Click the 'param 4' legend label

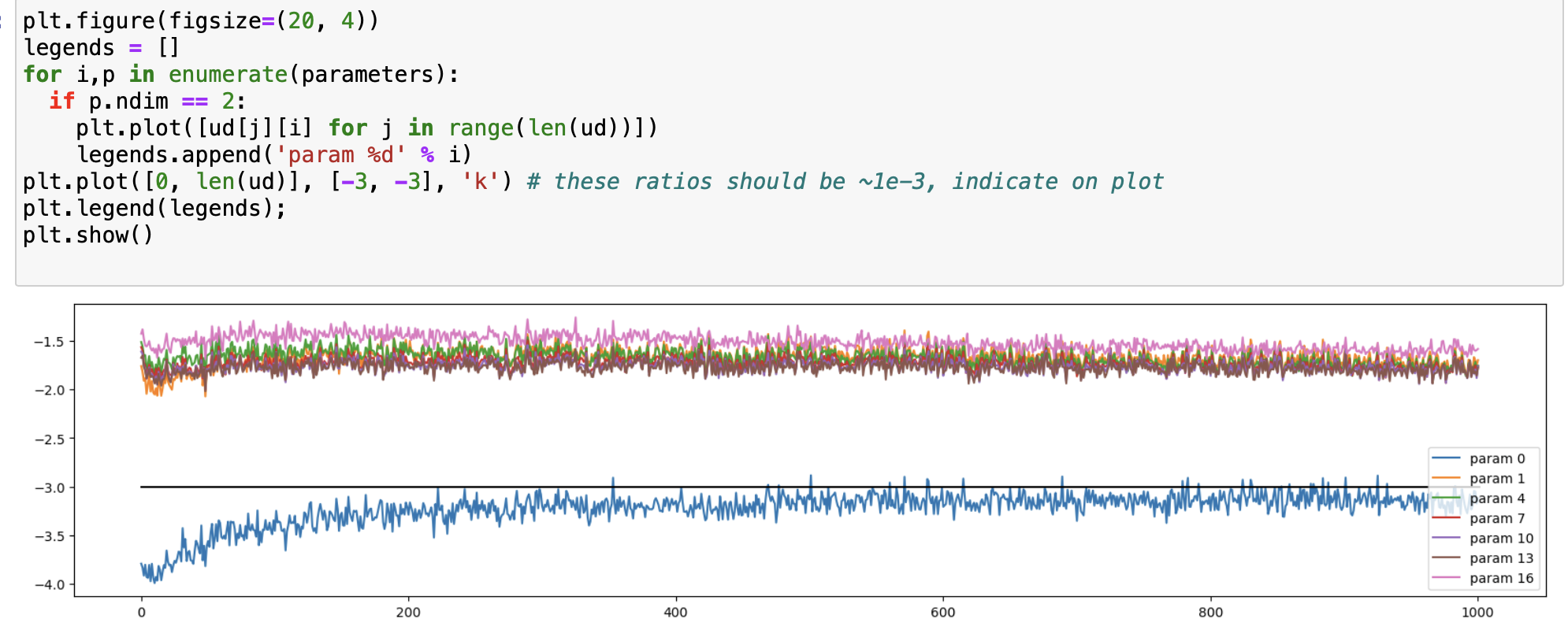[x=1496, y=498]
